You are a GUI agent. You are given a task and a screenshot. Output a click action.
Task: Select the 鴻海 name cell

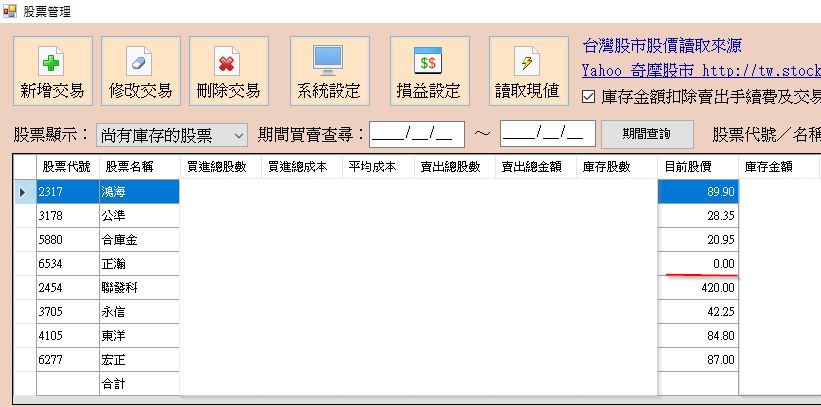[139, 192]
